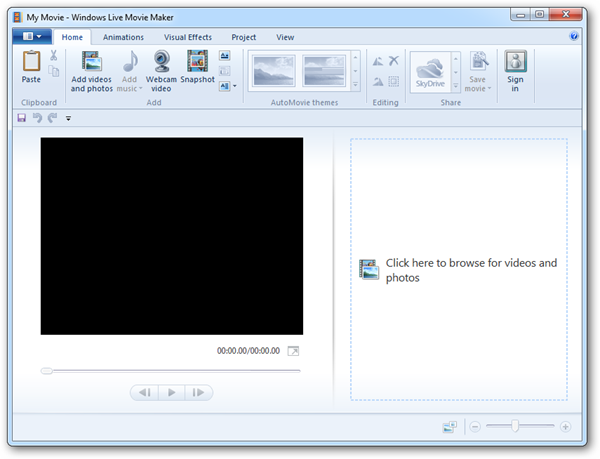
Task: Switch to the Animations tab
Action: coord(123,37)
